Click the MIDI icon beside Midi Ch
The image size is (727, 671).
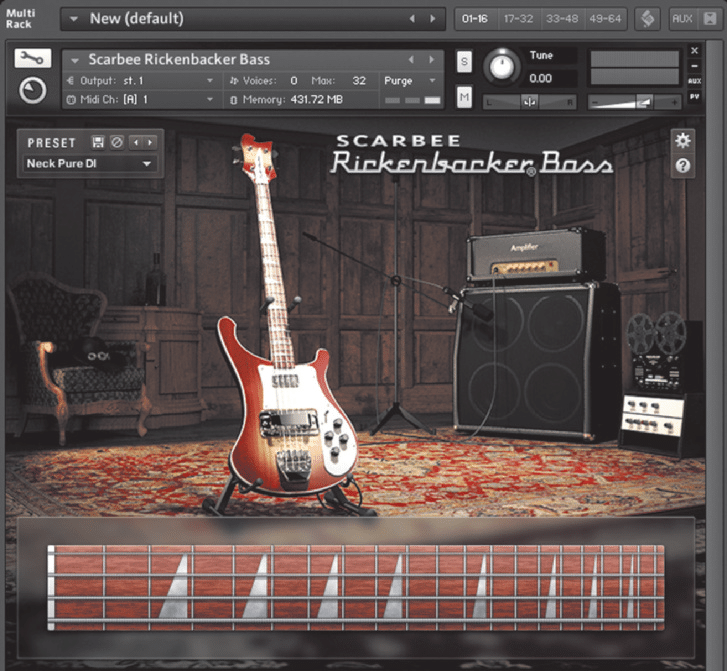70,100
